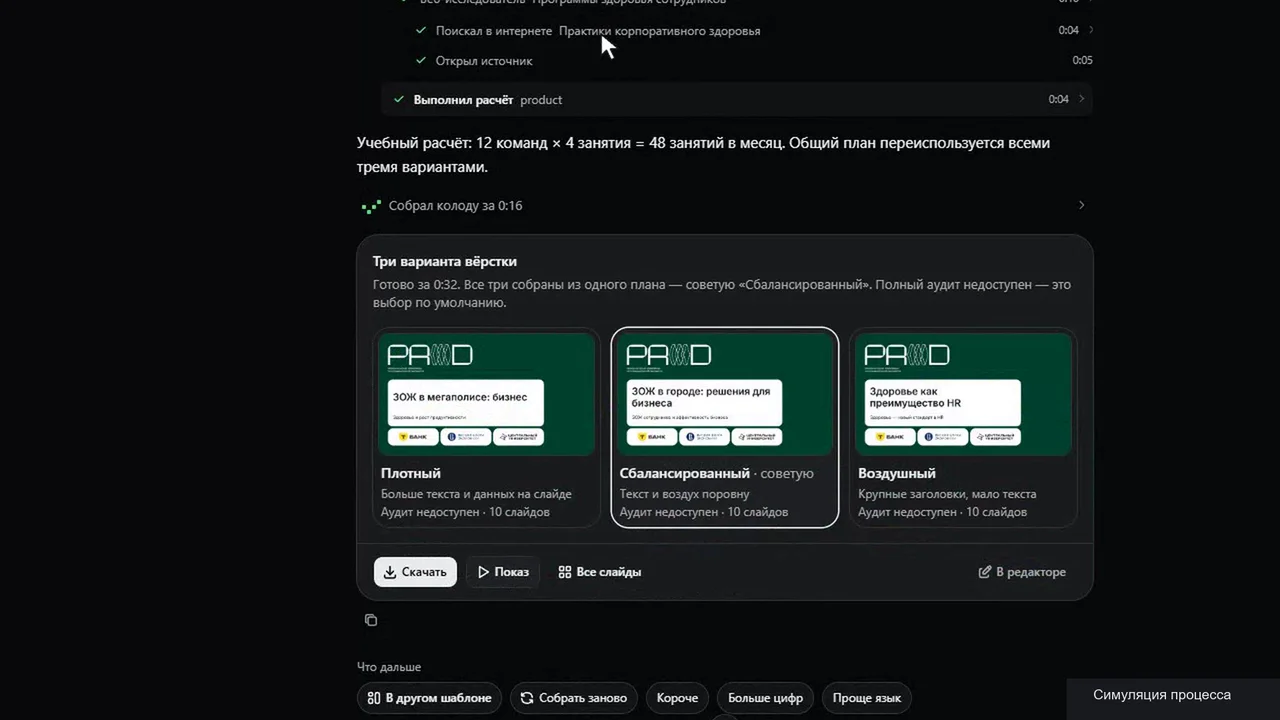Open Все слайды overview
The height and width of the screenshot is (720, 1280).
600,572
